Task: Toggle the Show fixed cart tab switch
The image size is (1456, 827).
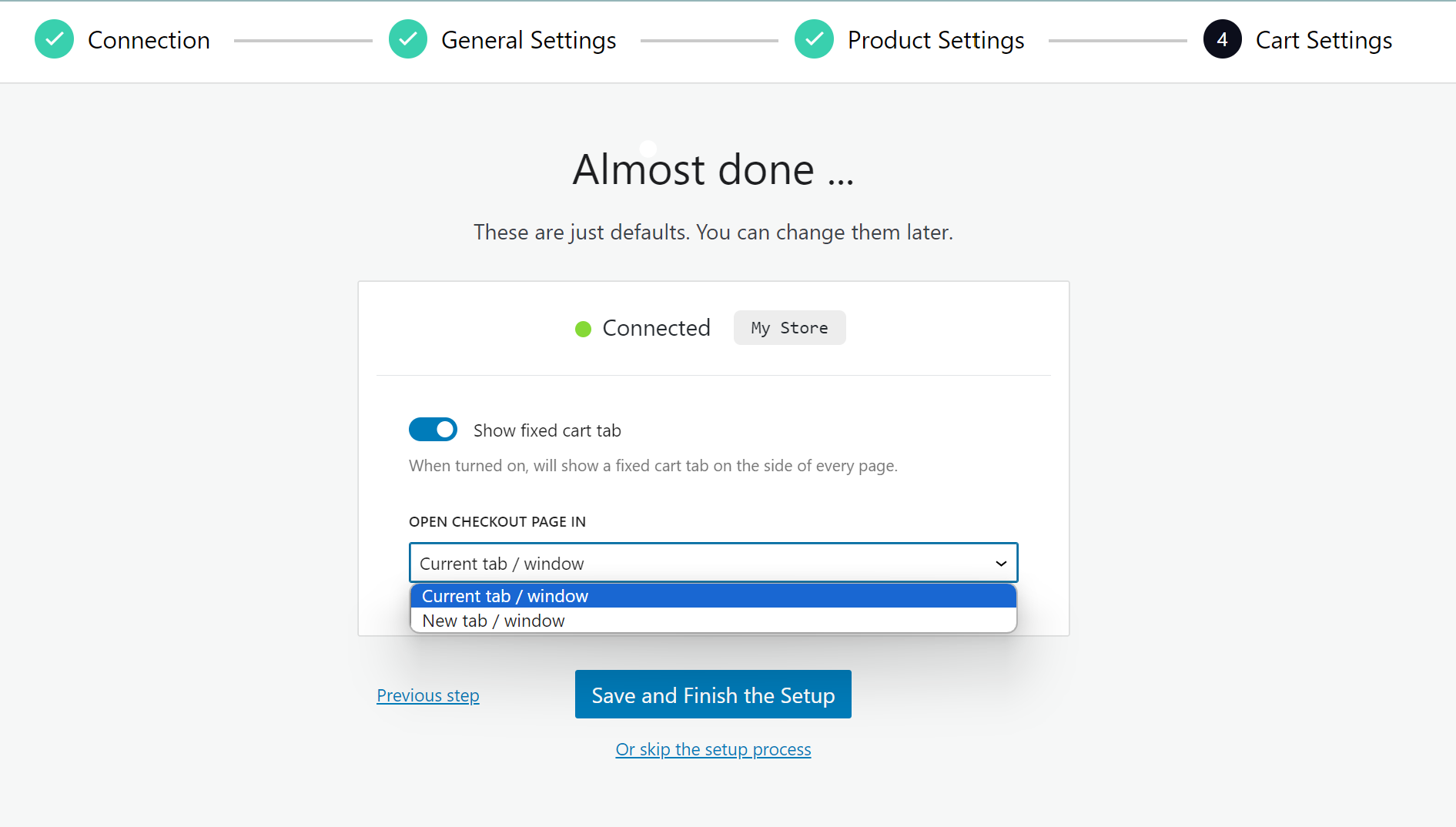Action: click(433, 430)
